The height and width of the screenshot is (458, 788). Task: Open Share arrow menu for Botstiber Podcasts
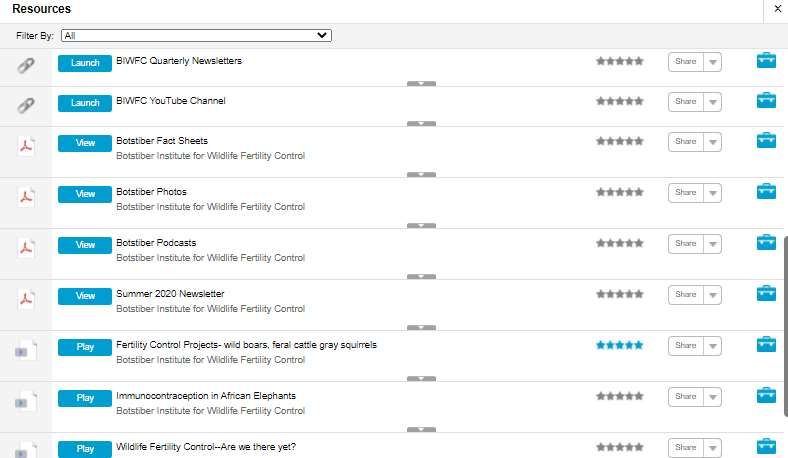pos(713,244)
